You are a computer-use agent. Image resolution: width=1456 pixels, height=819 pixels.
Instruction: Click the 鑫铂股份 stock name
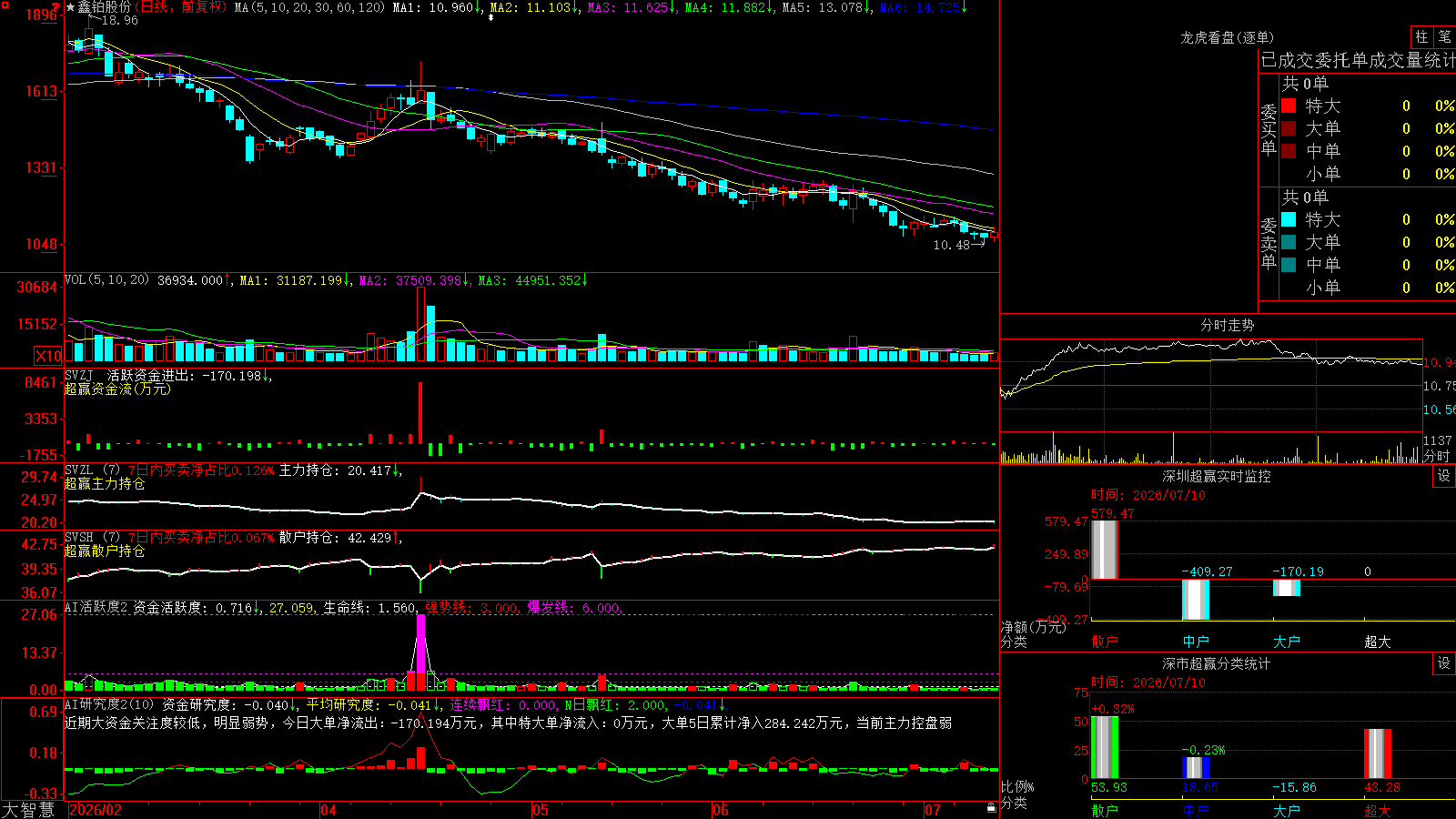tap(105, 7)
